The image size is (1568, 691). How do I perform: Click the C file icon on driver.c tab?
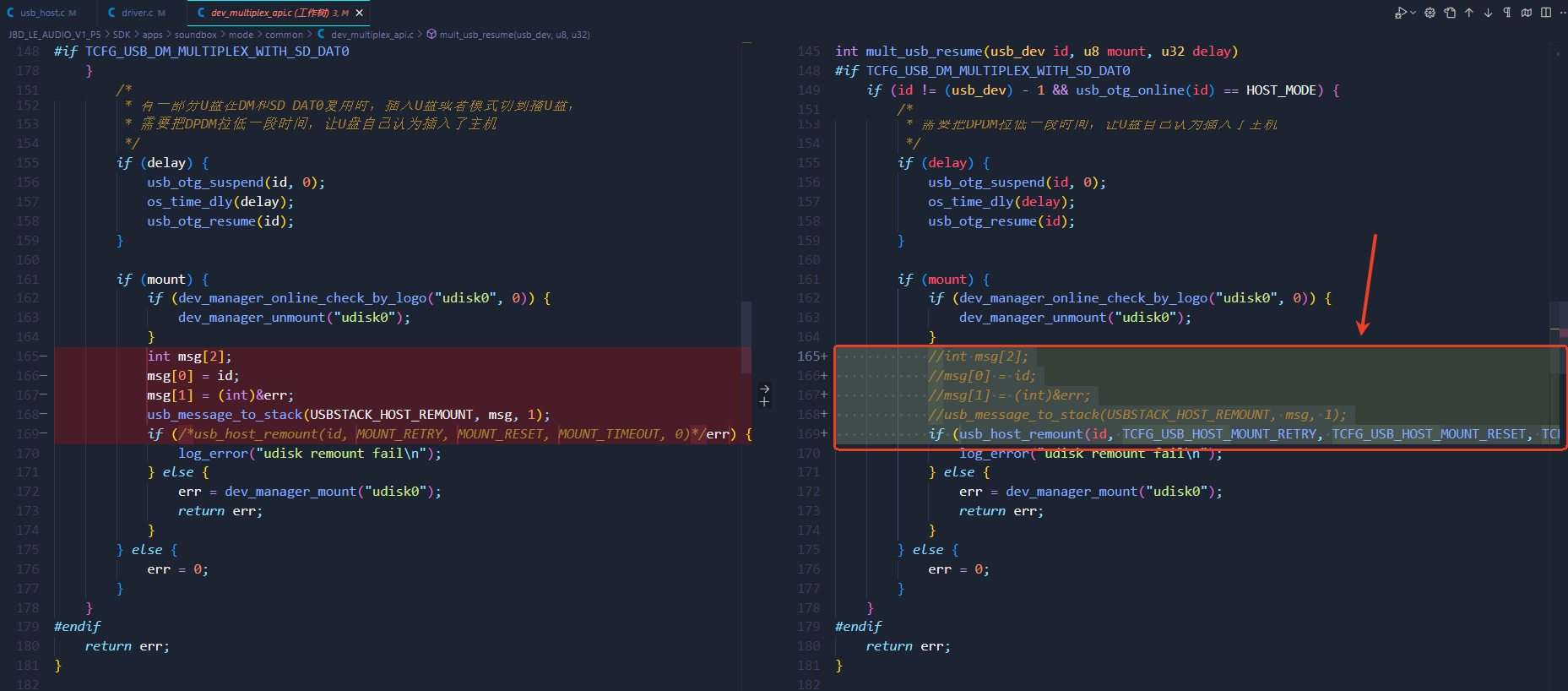click(x=112, y=13)
